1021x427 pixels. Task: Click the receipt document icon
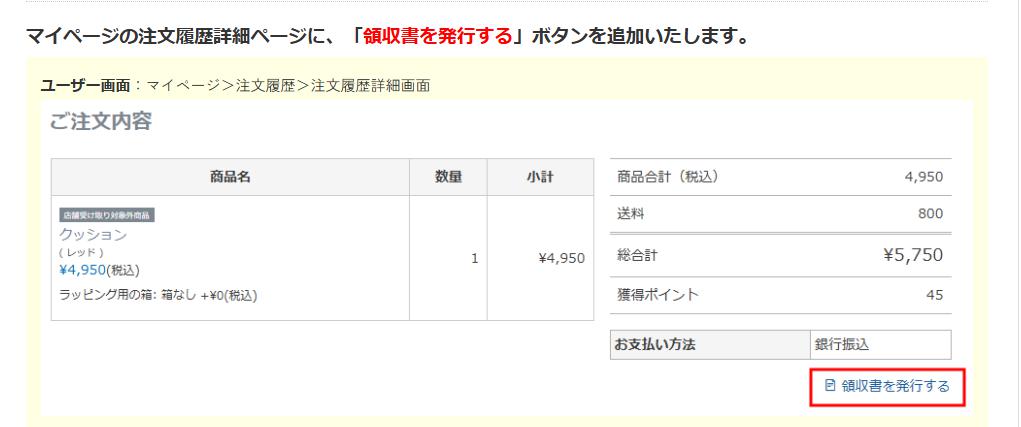click(x=830, y=385)
